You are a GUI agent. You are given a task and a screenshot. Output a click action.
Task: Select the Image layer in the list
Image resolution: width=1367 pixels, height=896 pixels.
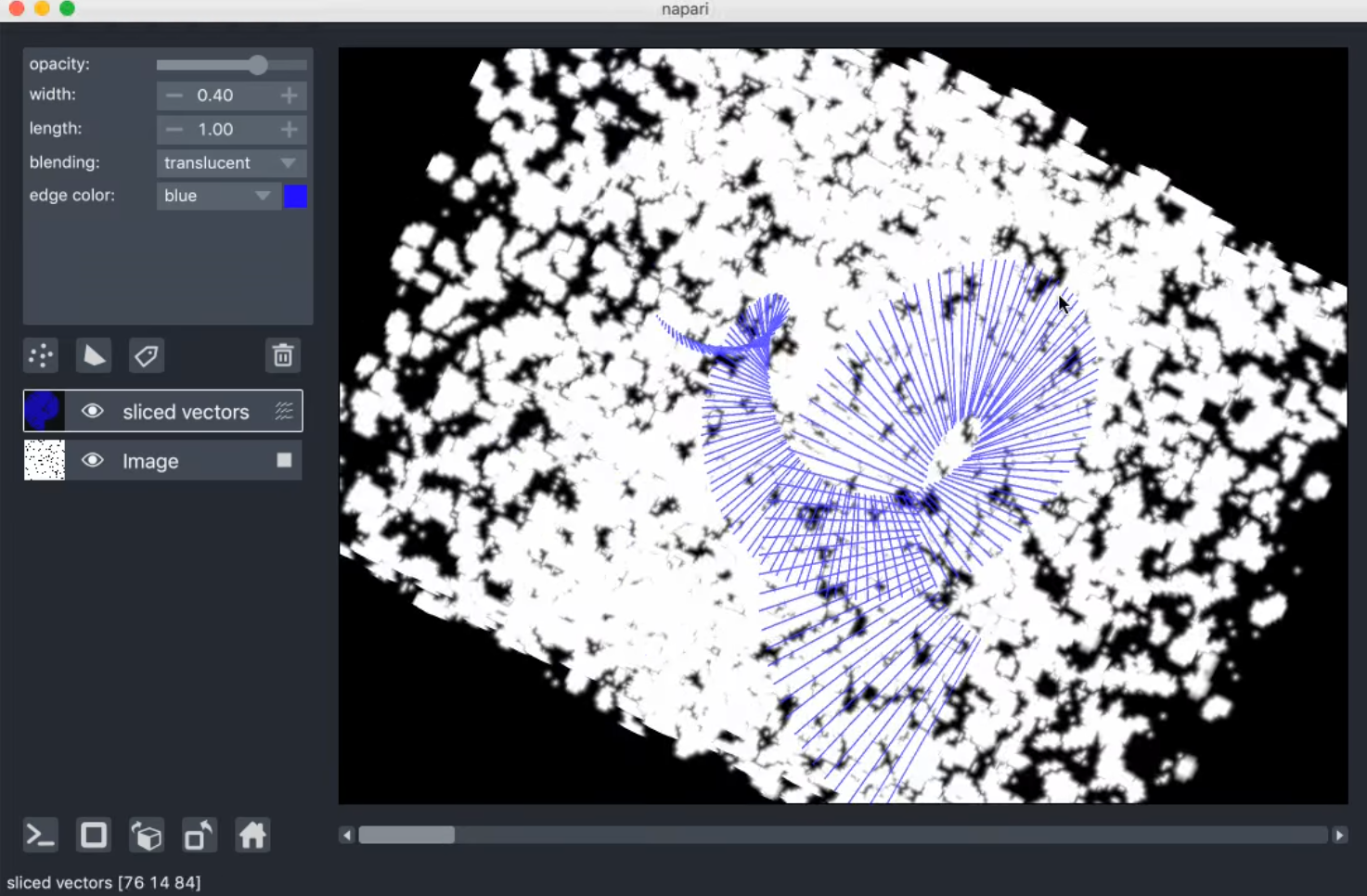pyautogui.click(x=149, y=460)
